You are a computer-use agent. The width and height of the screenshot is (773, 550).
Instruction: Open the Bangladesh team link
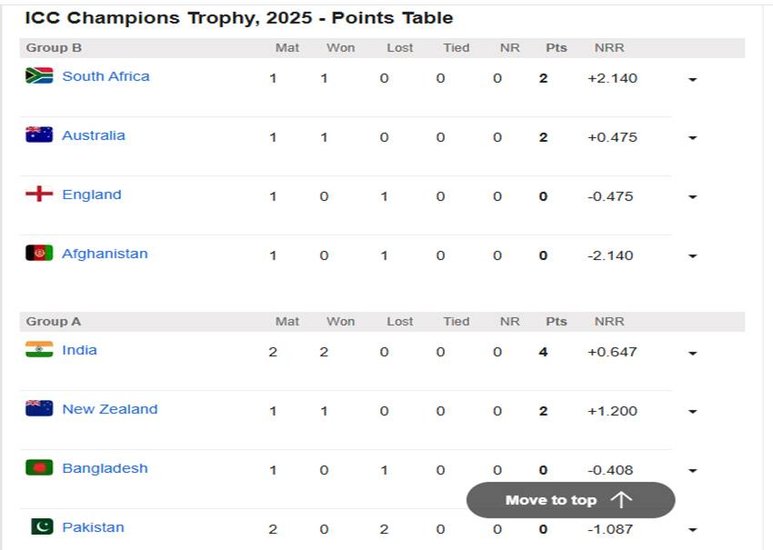(105, 468)
